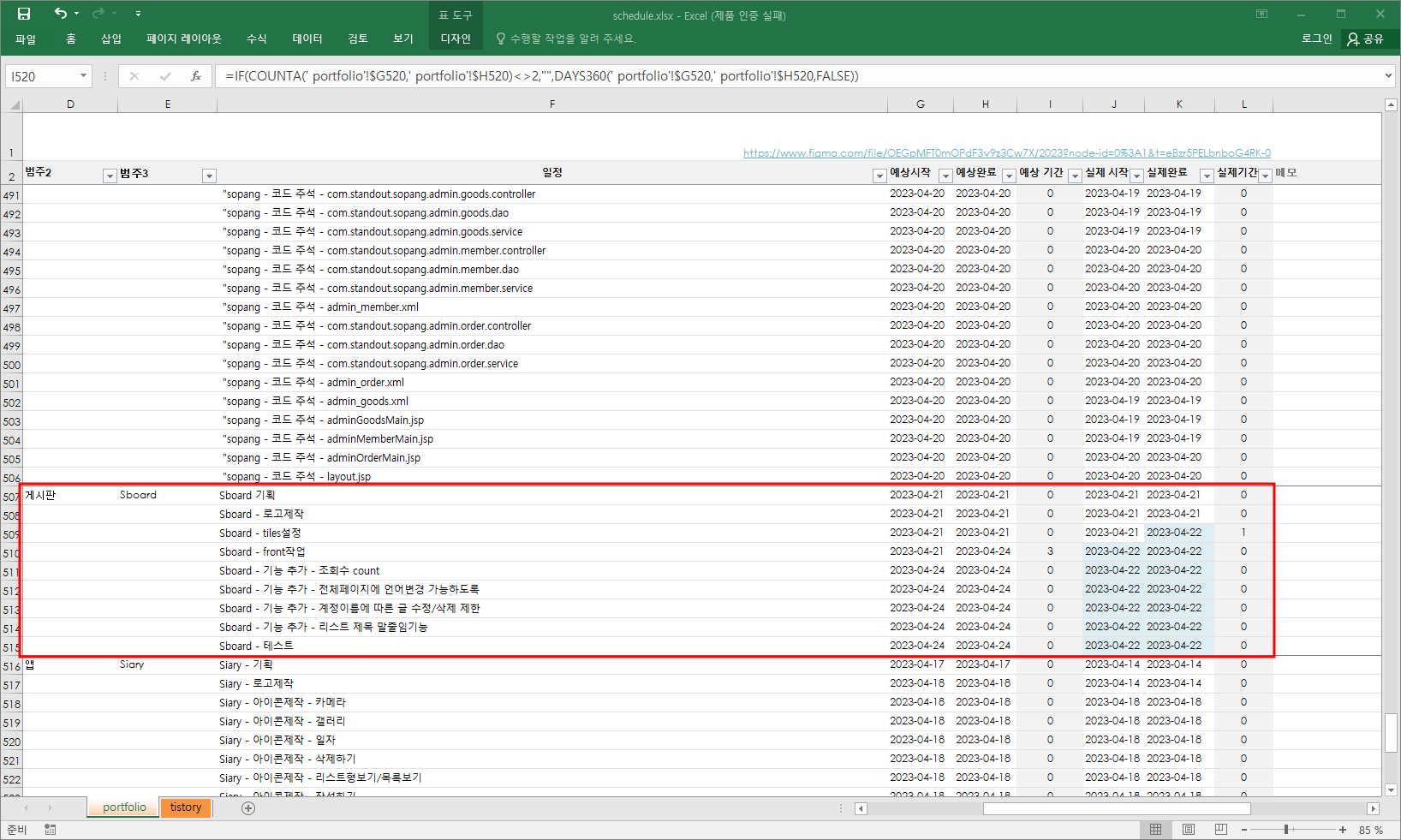Screen dimensions: 1401x840
Task: Open the Ribbon Display Options icon
Action: click(x=1261, y=14)
